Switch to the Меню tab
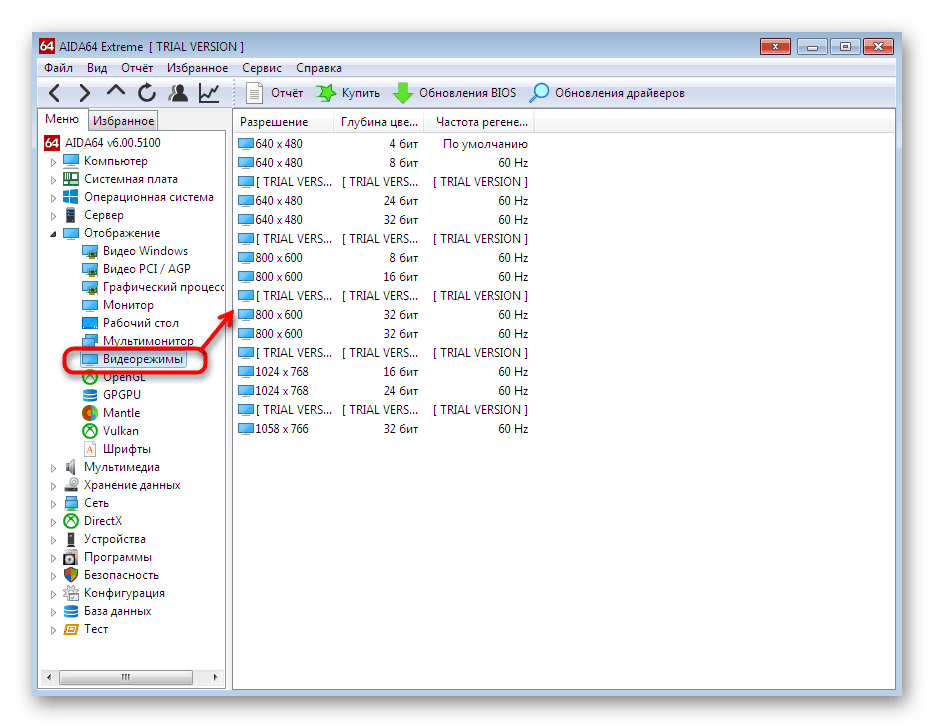 click(62, 119)
